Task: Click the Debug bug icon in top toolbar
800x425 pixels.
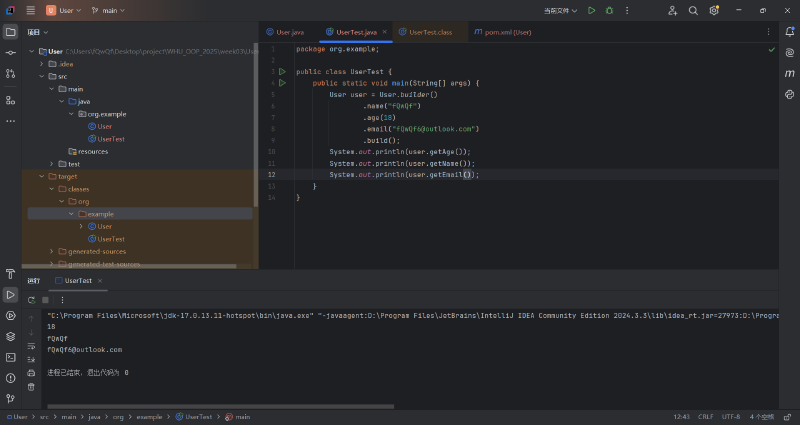Action: pos(609,10)
